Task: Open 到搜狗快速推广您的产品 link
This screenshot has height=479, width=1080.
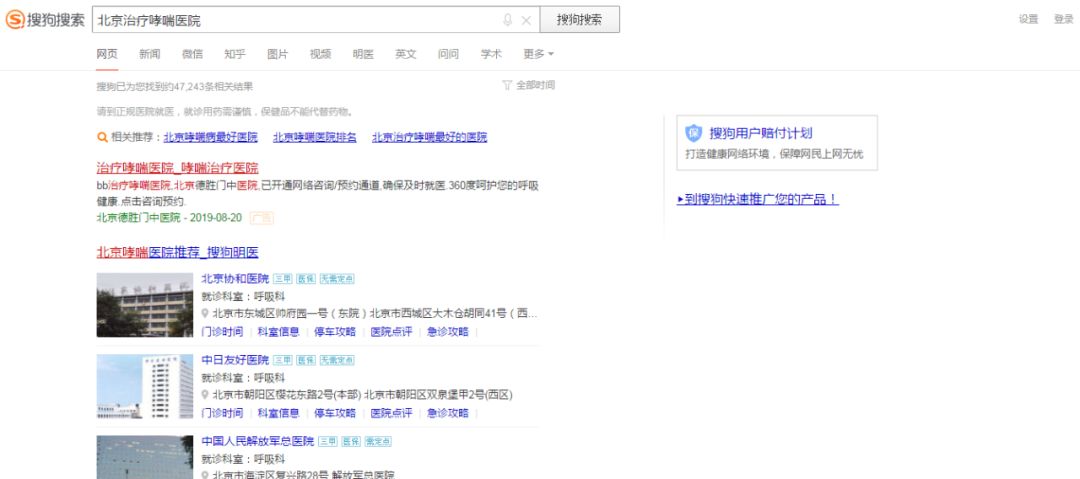Action: tap(757, 199)
